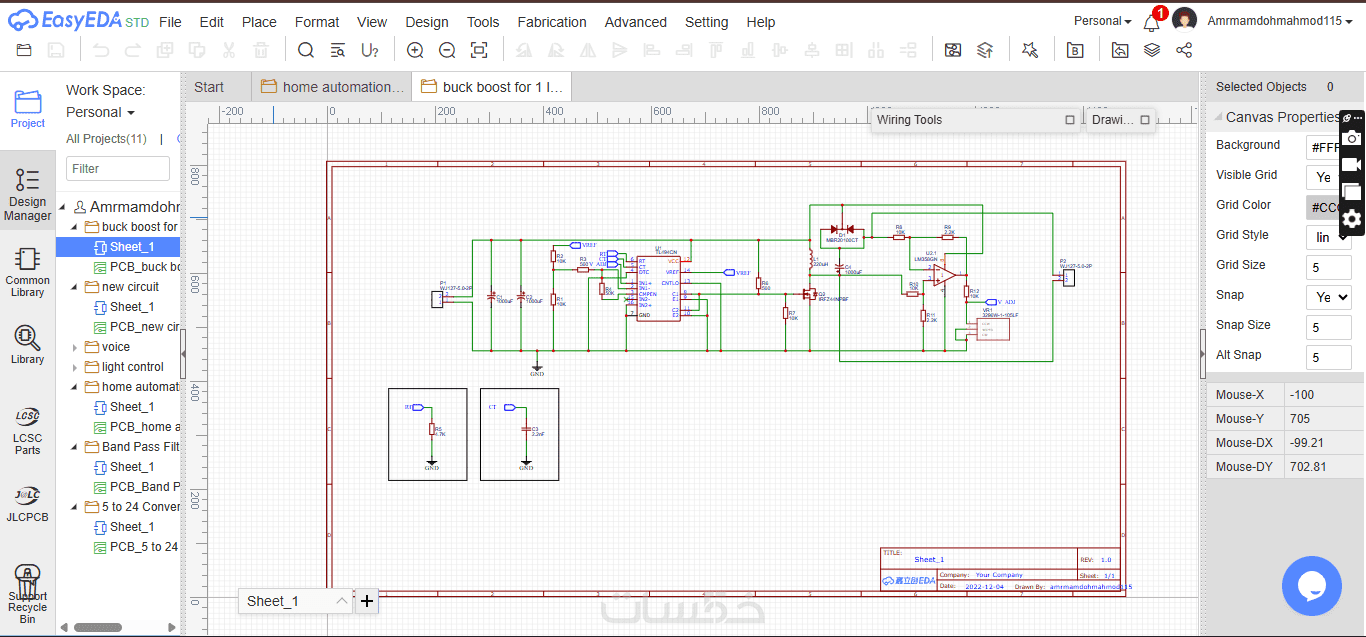Click the BOM export toolbar icon
1366x637 pixels.
(1075, 50)
